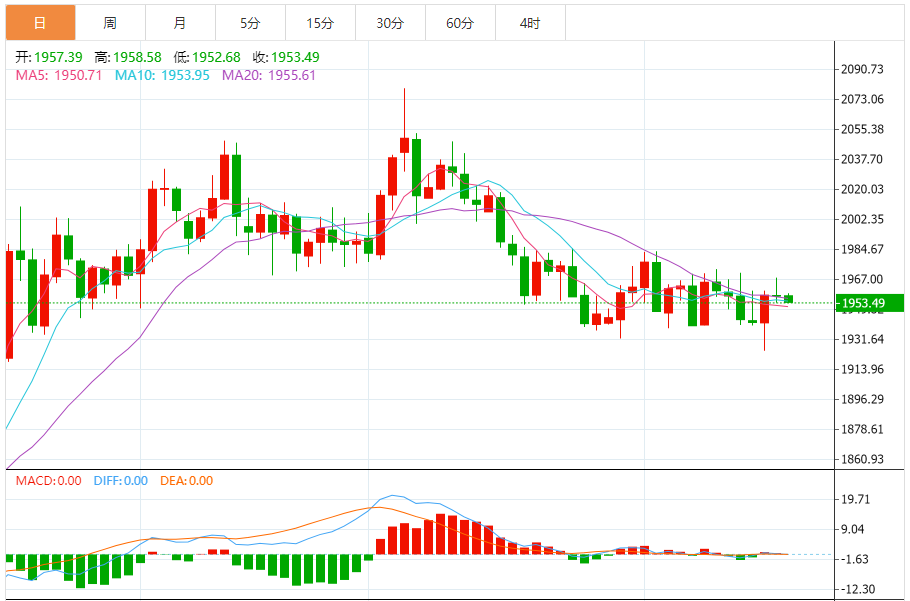The image size is (910, 601).
Task: Click the 1913.96 price axis label
Action: click(862, 370)
